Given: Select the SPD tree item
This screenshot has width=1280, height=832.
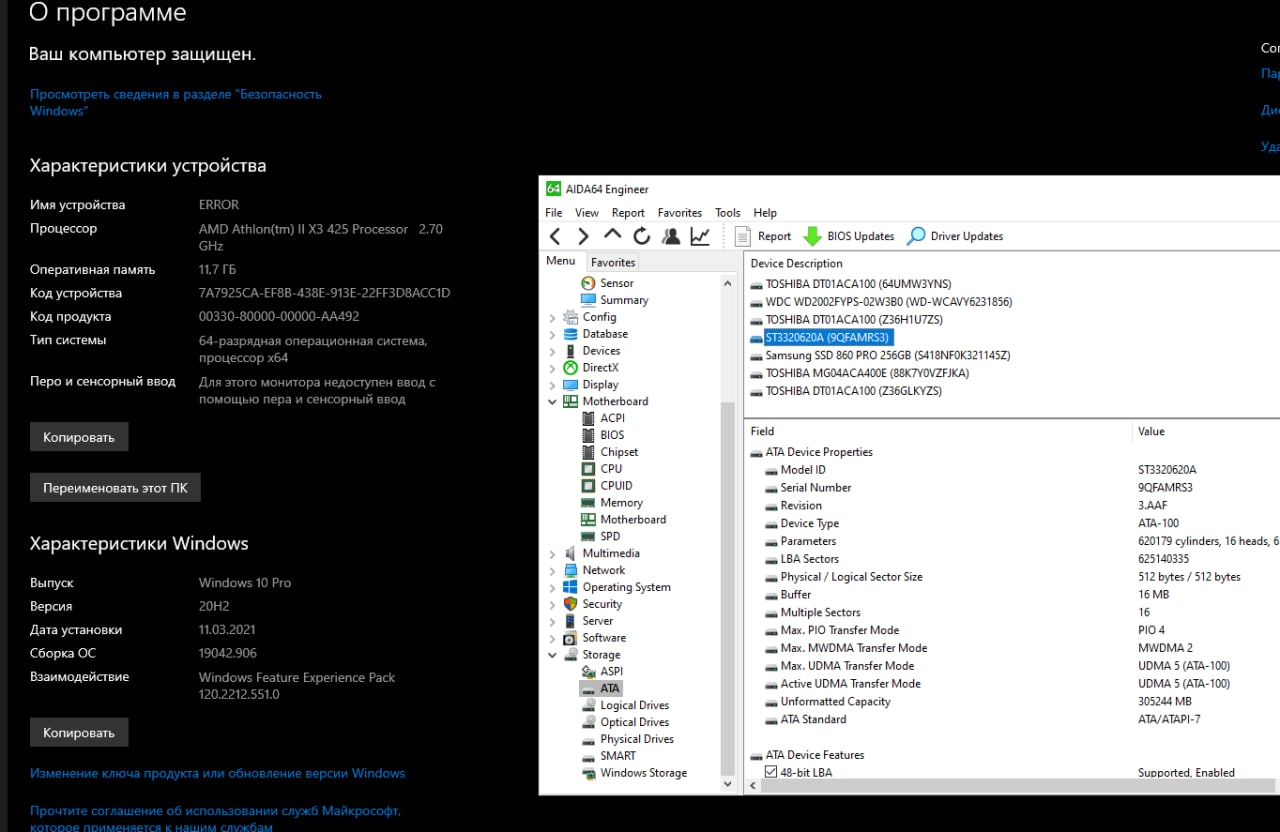Looking at the screenshot, I should point(601,536).
